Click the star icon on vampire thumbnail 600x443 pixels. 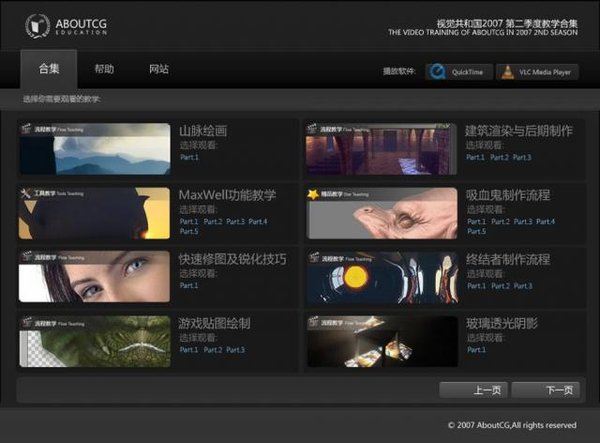(x=313, y=192)
